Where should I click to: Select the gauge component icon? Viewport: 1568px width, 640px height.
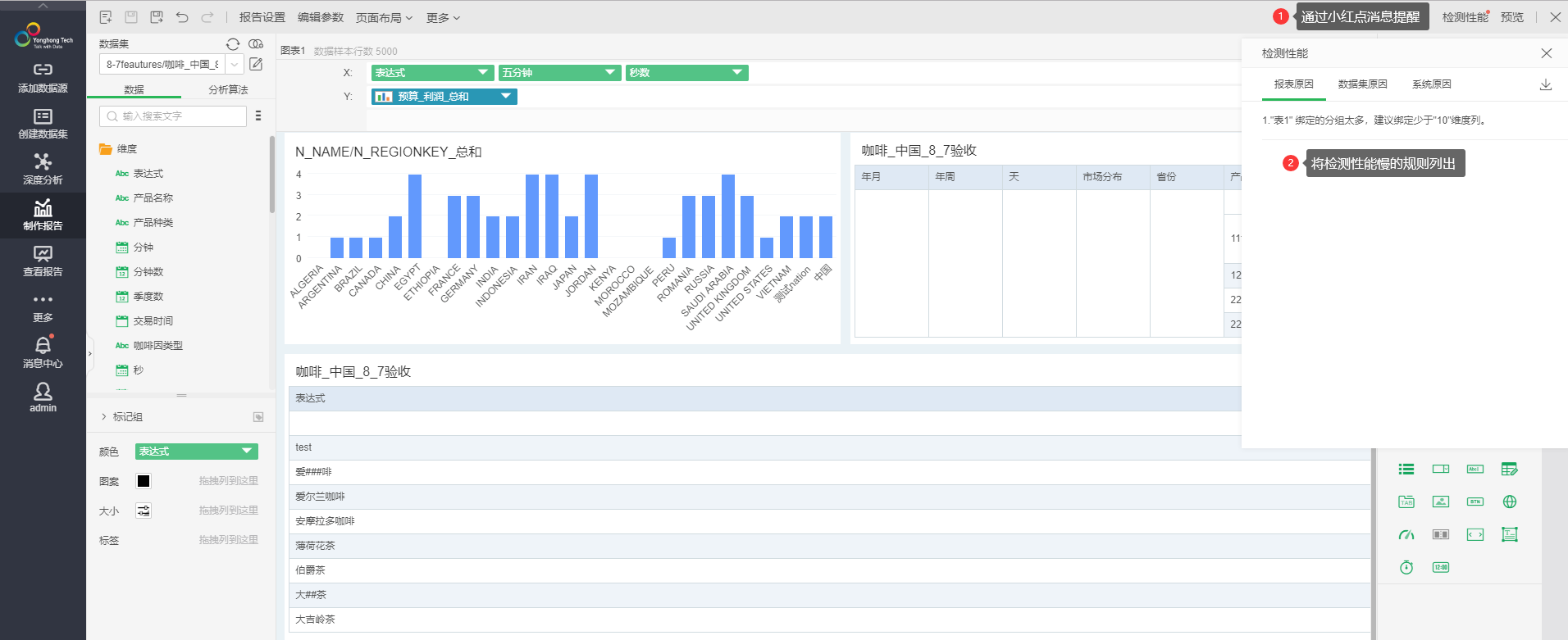point(1406,535)
